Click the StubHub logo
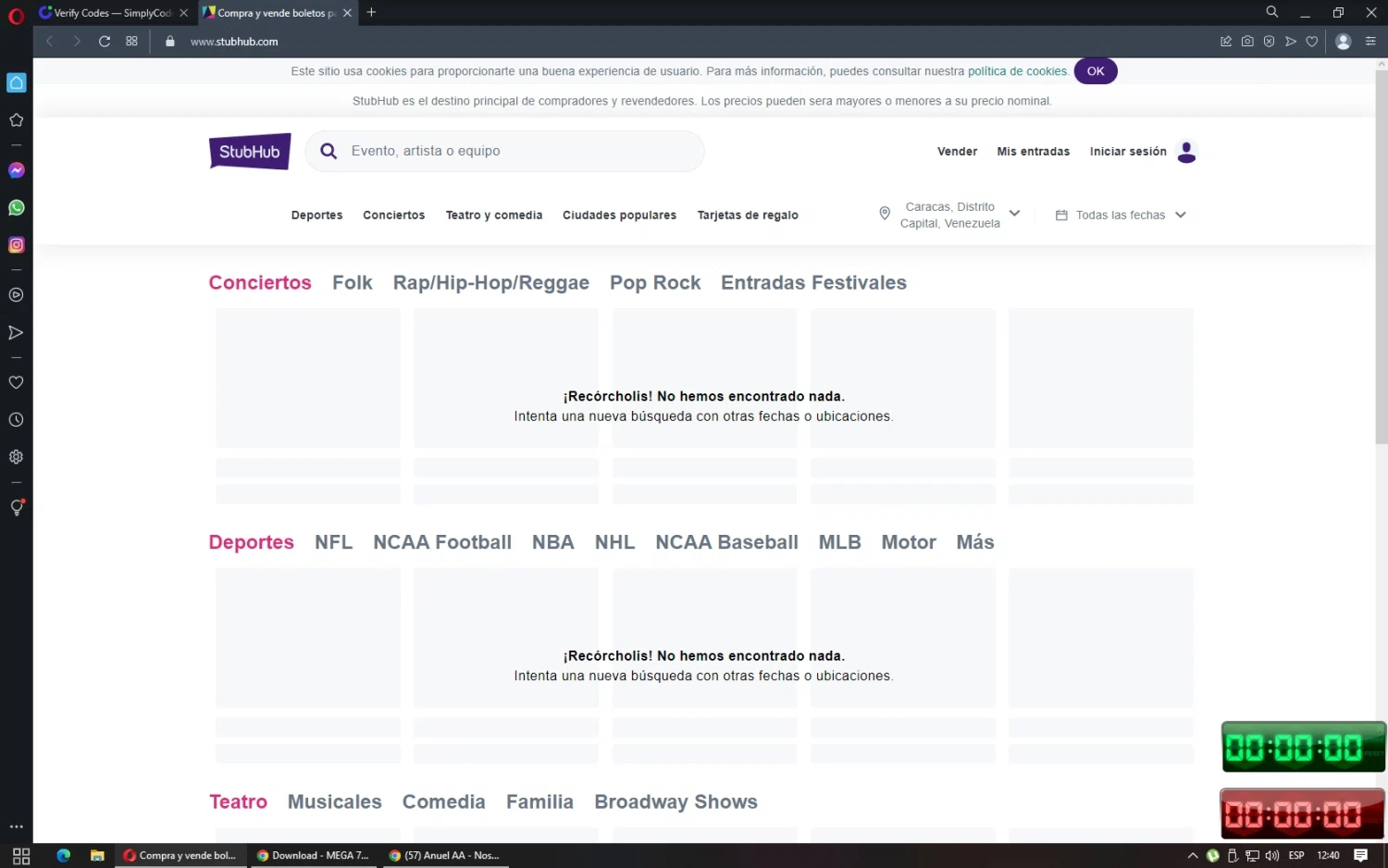1388x868 pixels. coord(250,152)
